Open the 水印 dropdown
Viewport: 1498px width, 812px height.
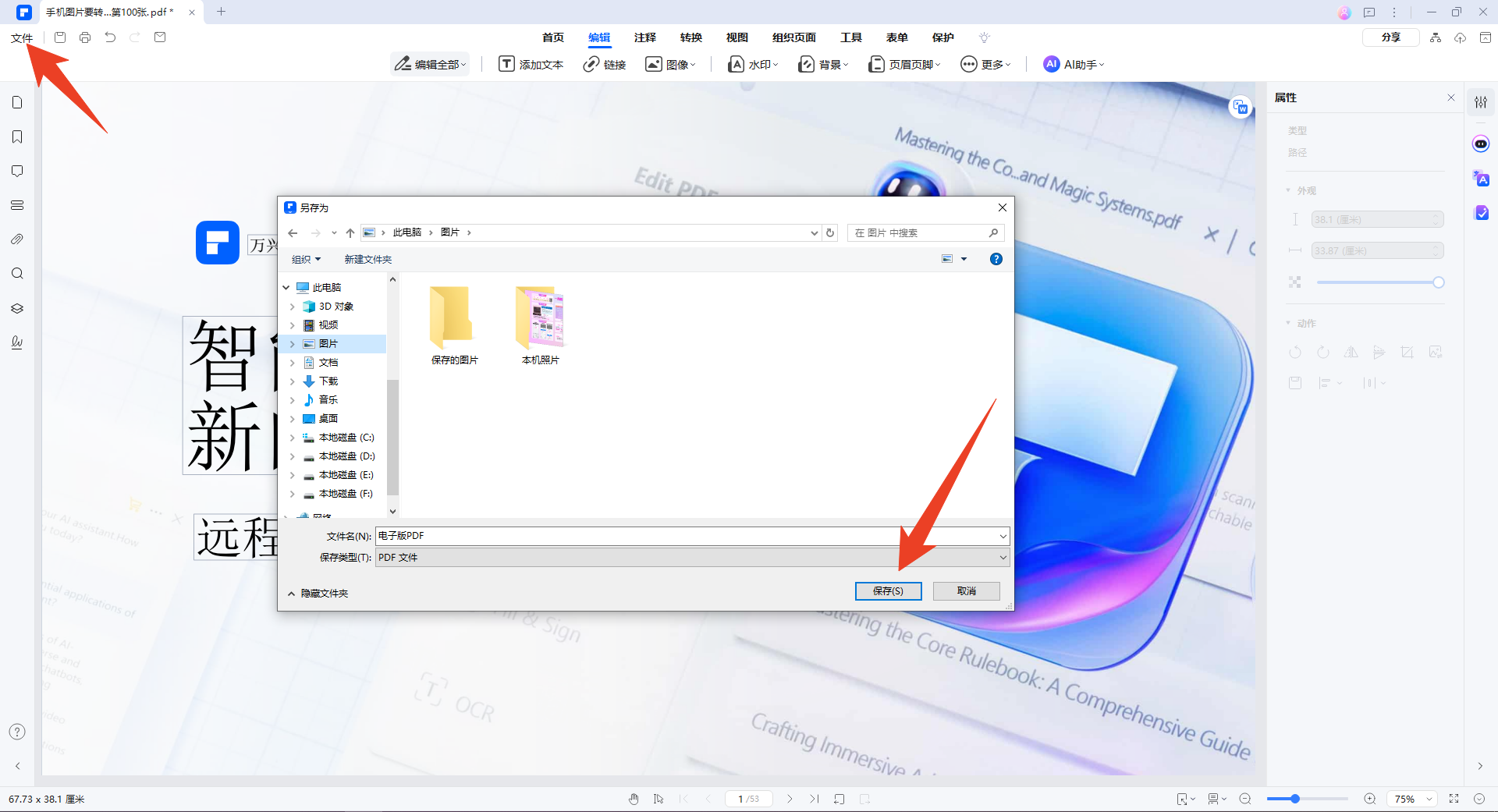[753, 64]
